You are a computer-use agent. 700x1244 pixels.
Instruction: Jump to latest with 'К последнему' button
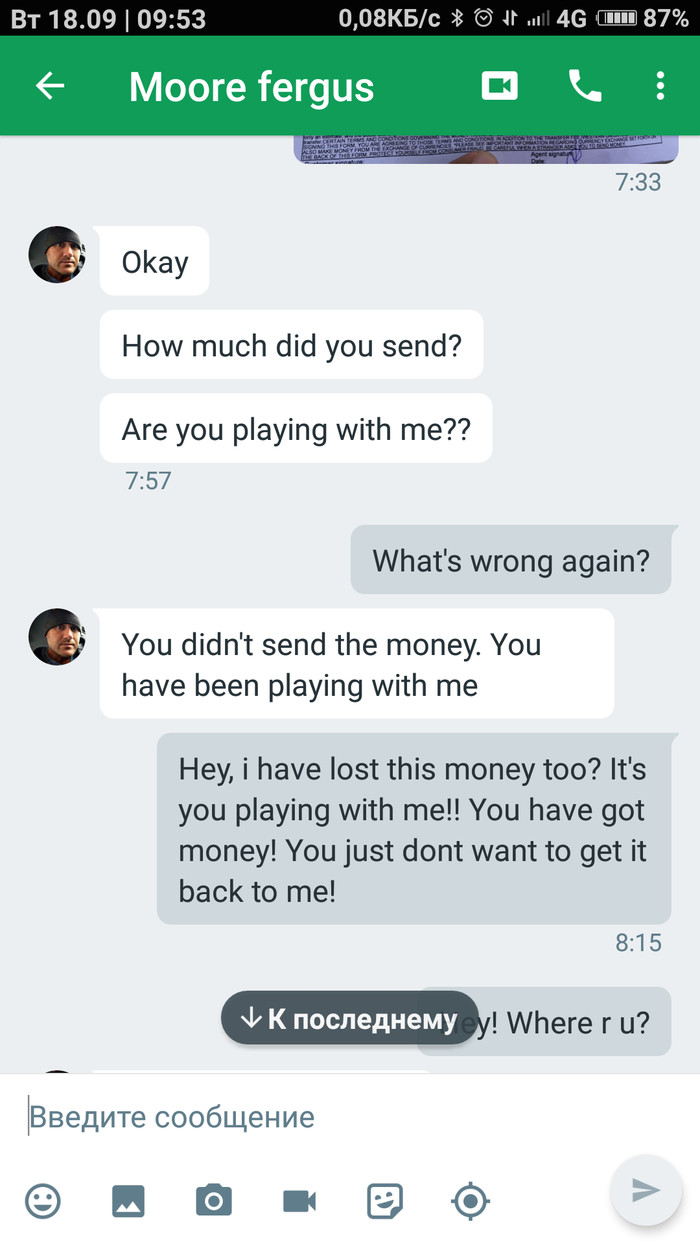[x=349, y=1018]
